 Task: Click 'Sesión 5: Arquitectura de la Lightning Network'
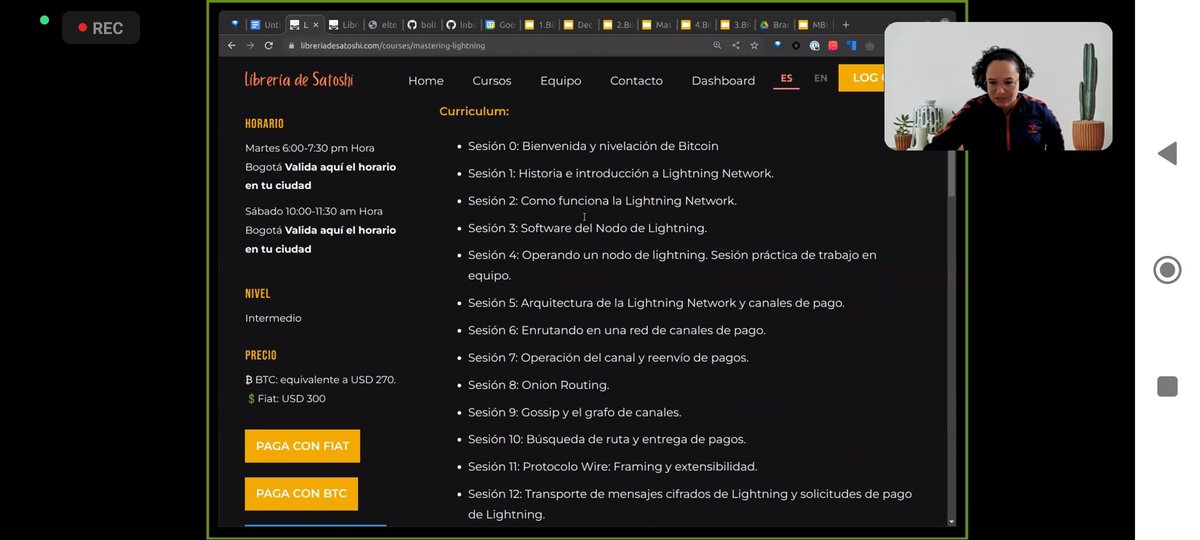click(656, 303)
